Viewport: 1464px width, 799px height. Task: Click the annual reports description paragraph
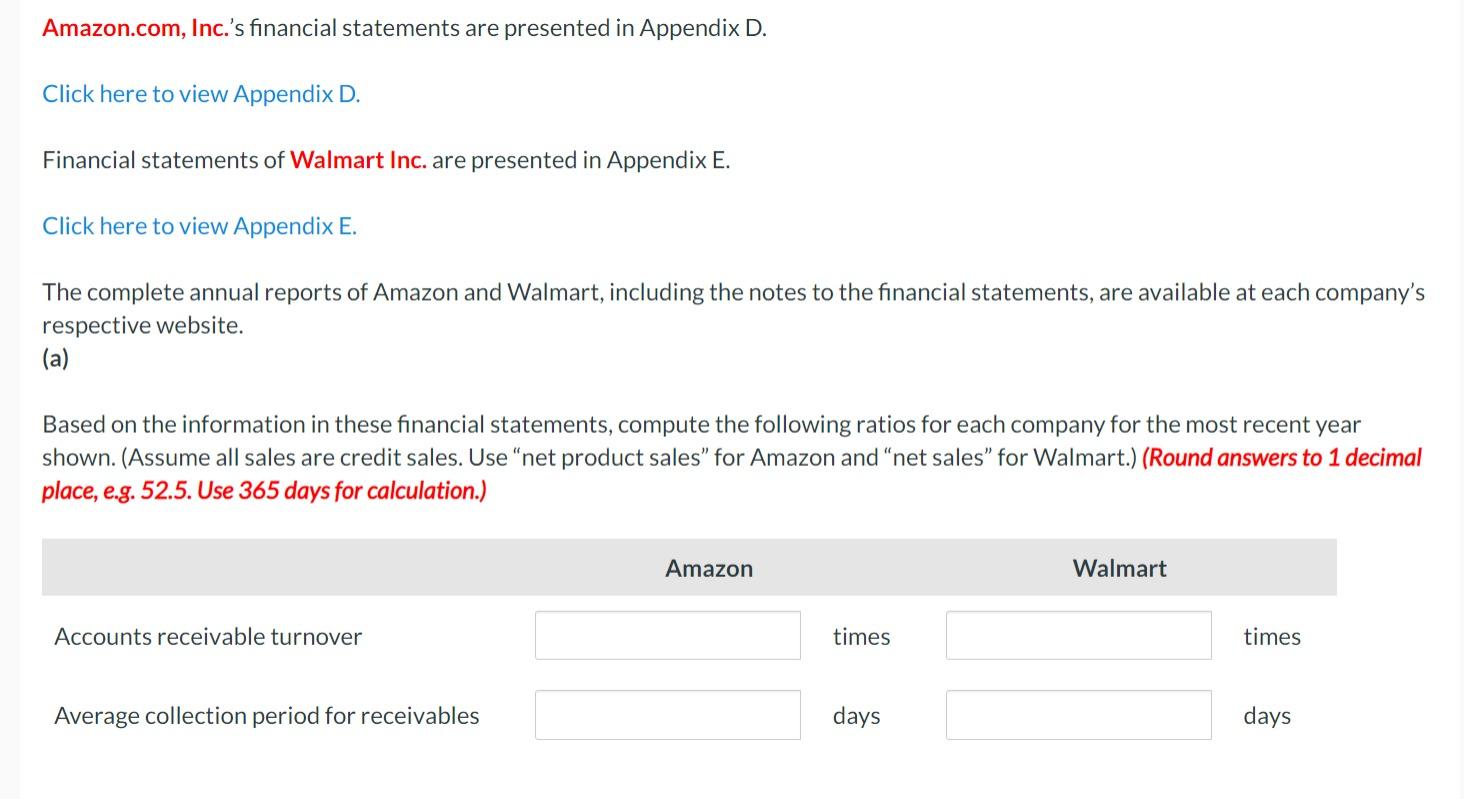[x=730, y=308]
